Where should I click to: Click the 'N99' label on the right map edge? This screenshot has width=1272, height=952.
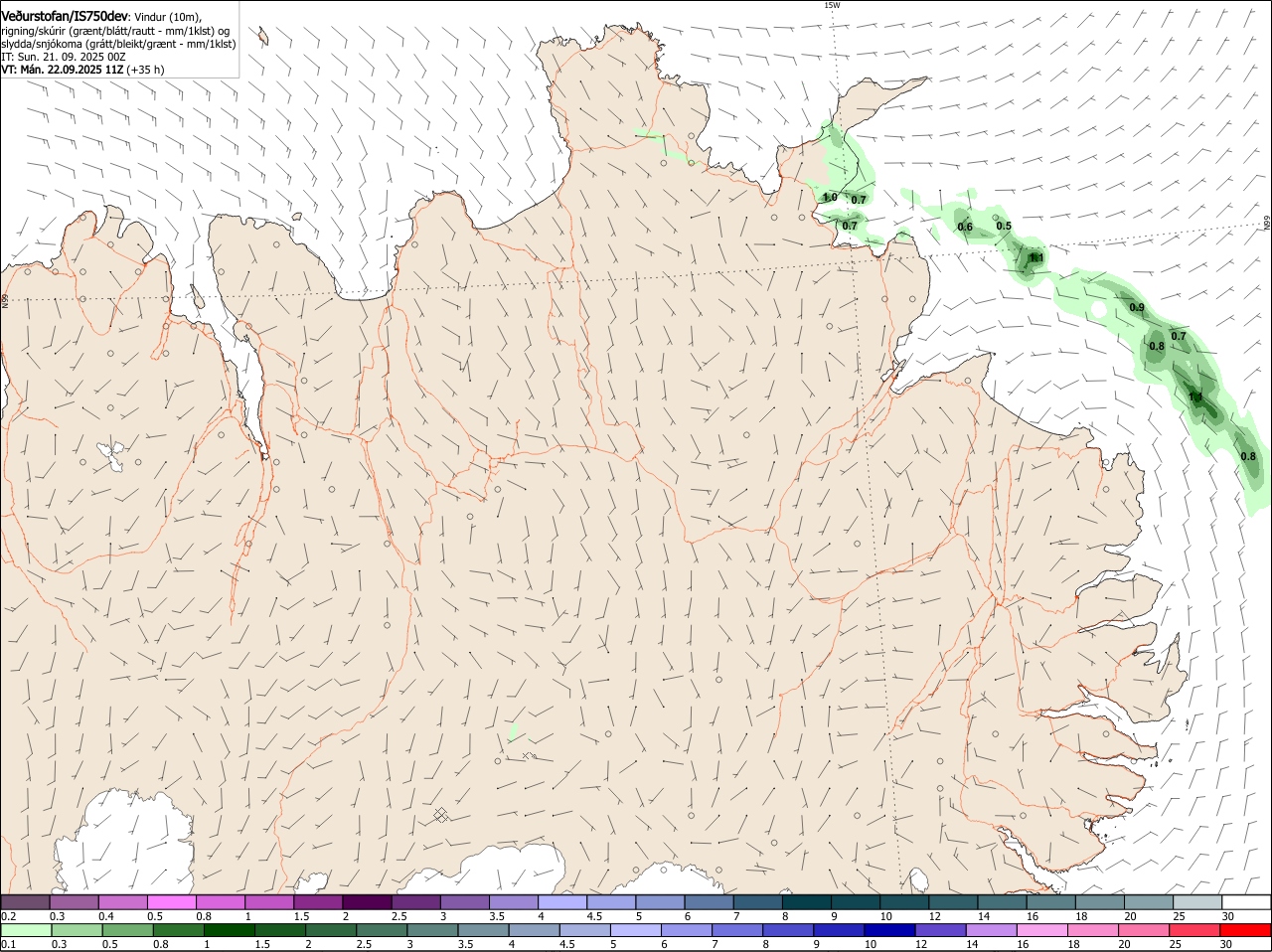coord(1267,224)
